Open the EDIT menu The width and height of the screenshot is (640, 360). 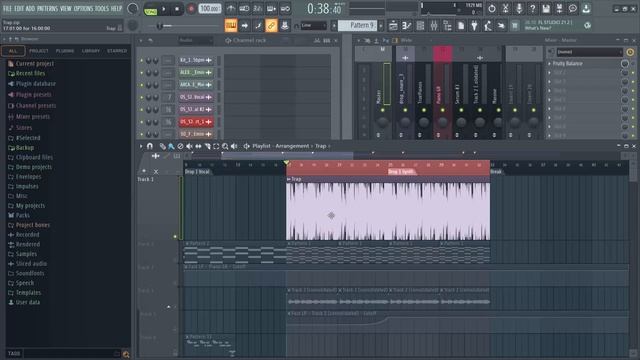[19, 8]
